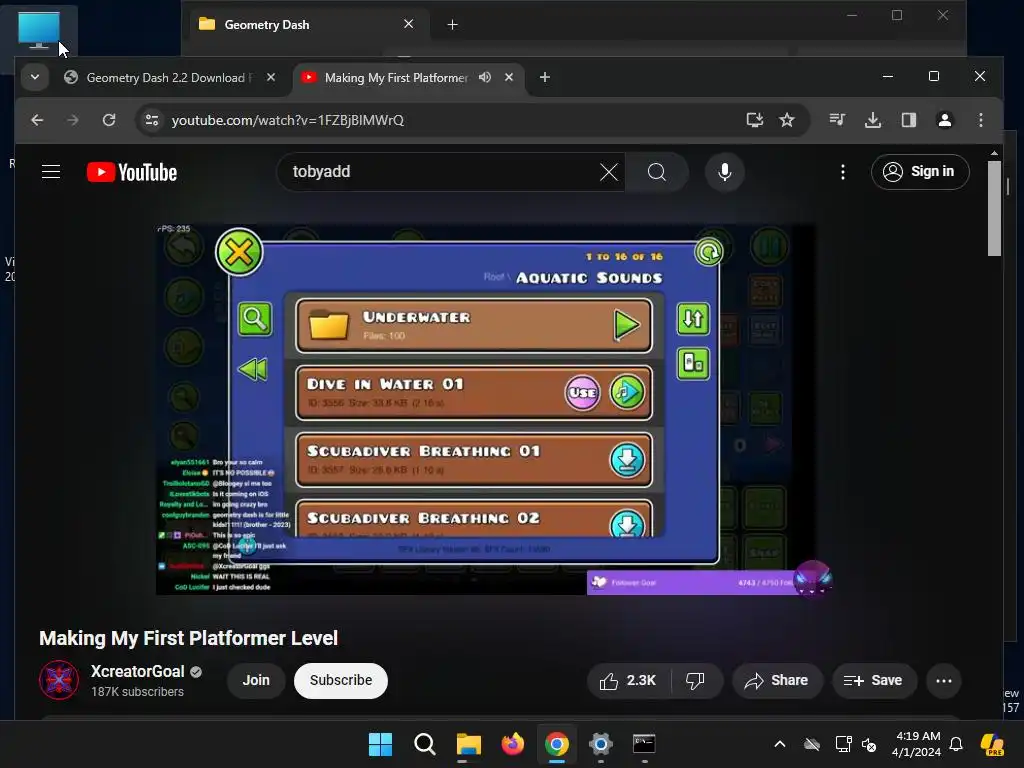Screen dimensions: 1024x768
Task: Click the magnifier search button in sound library
Action: pyautogui.click(x=255, y=319)
